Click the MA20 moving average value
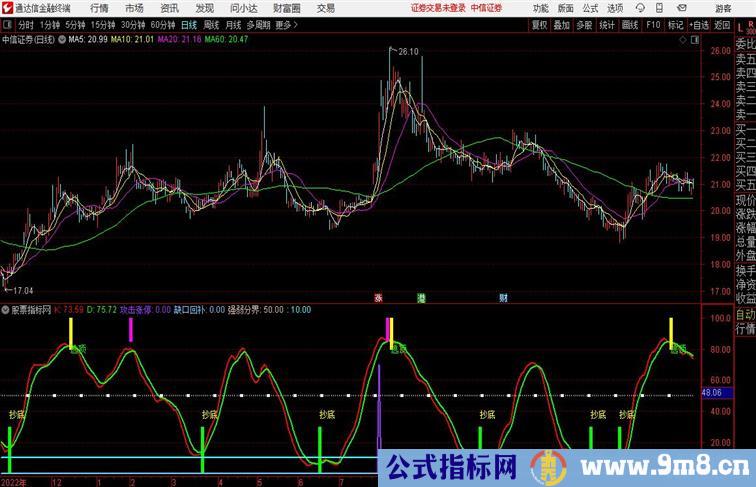 point(179,40)
